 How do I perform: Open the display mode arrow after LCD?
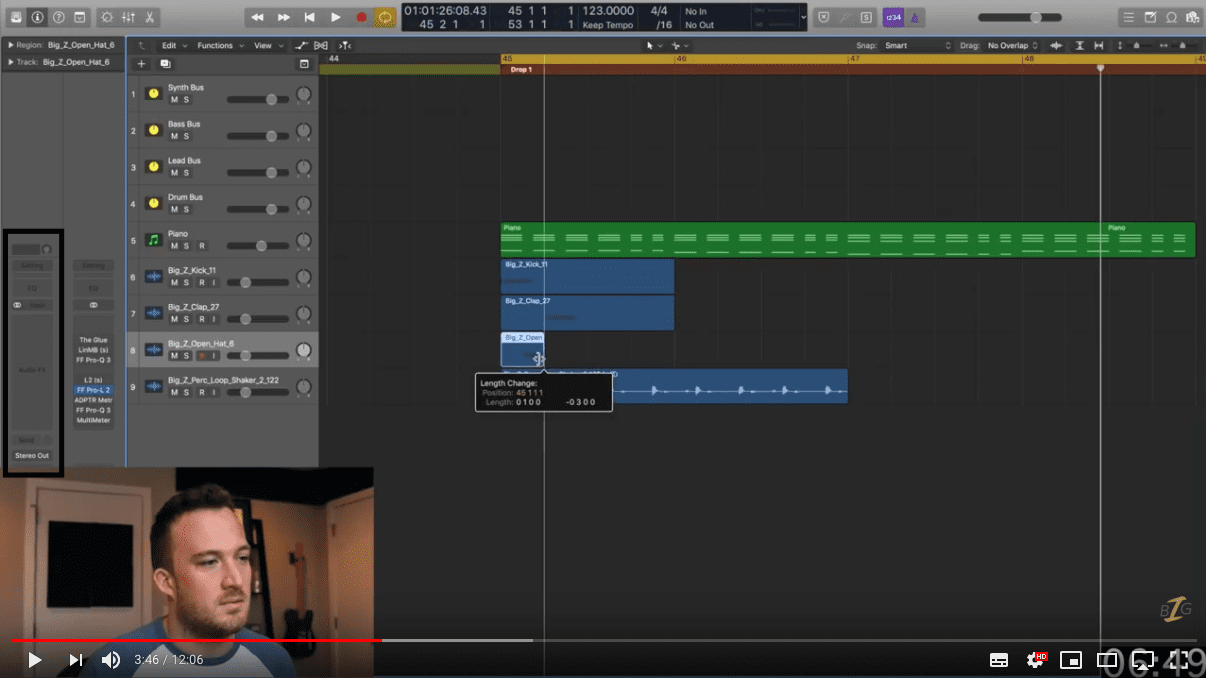[x=803, y=17]
